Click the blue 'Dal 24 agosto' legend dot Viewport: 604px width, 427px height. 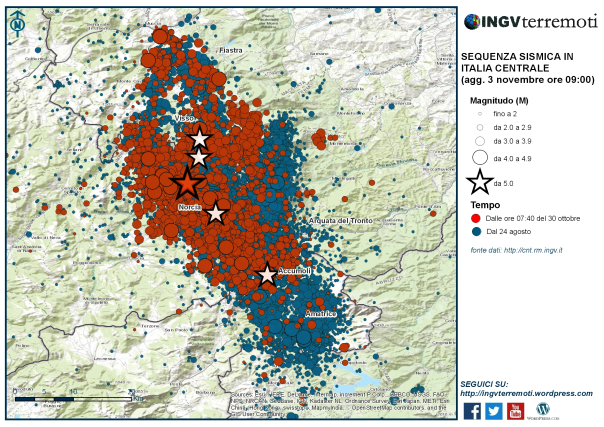pos(476,231)
